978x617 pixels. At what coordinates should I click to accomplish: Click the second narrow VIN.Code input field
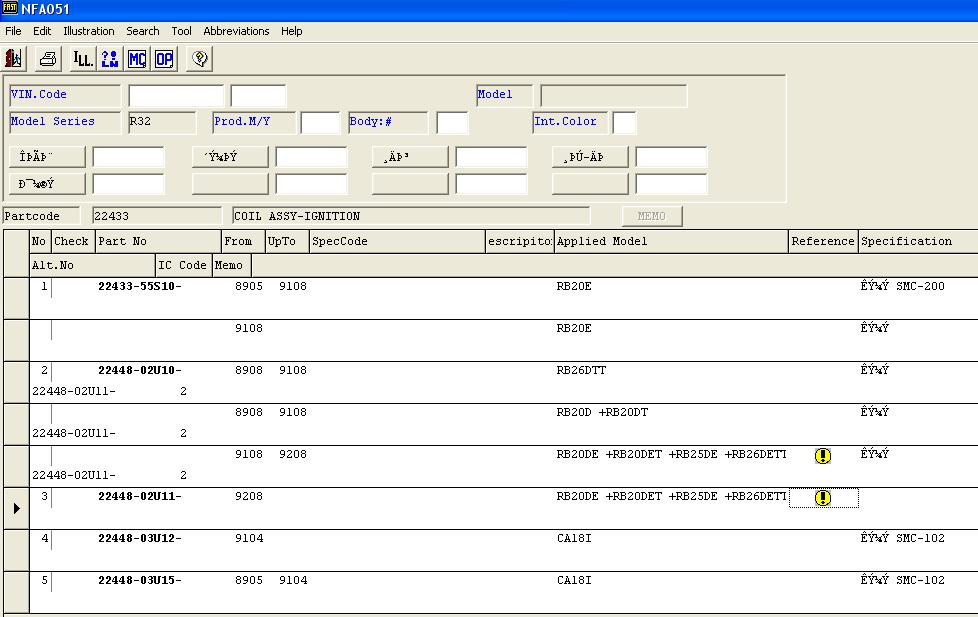[258, 95]
